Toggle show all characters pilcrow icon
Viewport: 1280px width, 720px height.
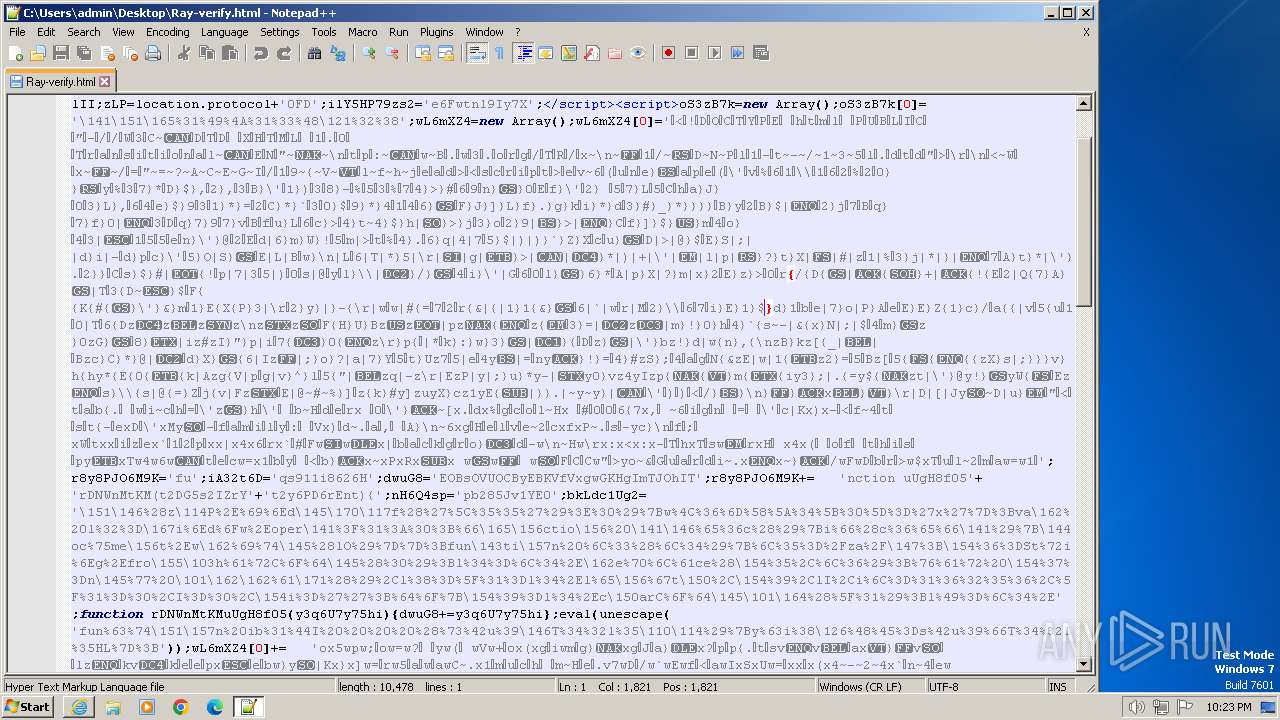point(499,53)
